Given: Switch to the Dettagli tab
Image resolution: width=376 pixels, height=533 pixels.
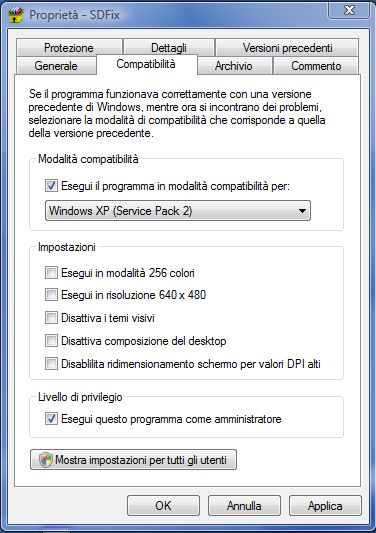Looking at the screenshot, I should [x=169, y=48].
